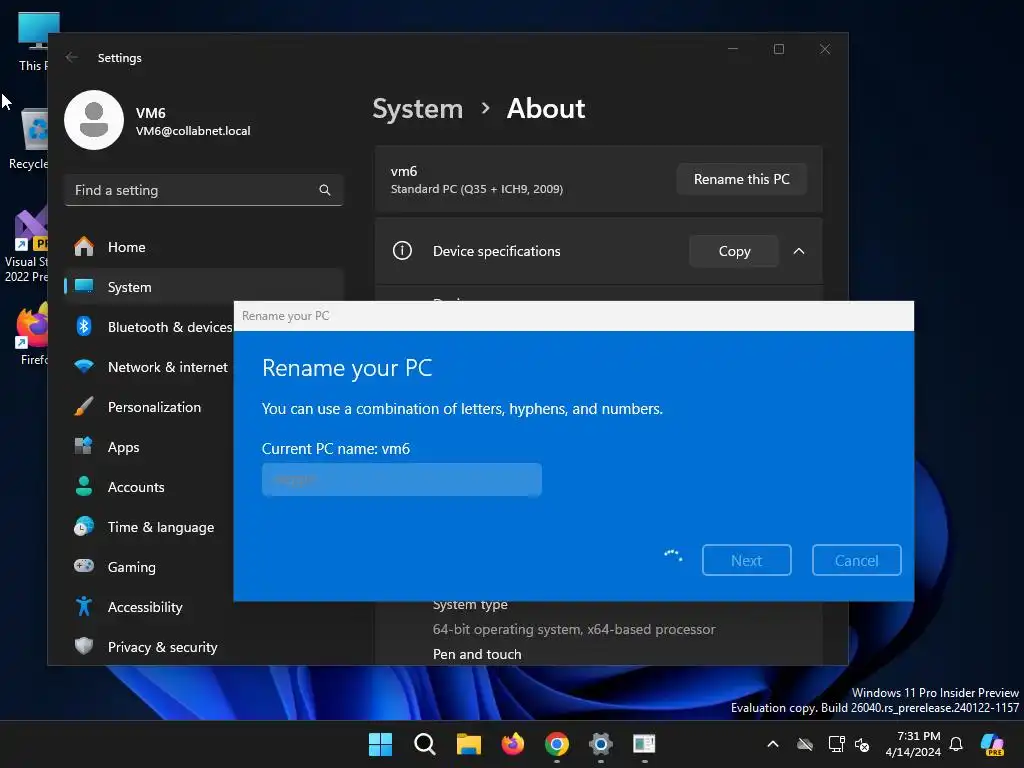Viewport: 1024px width, 768px height.
Task: Click the 64-bit operating system text
Action: click(x=574, y=629)
